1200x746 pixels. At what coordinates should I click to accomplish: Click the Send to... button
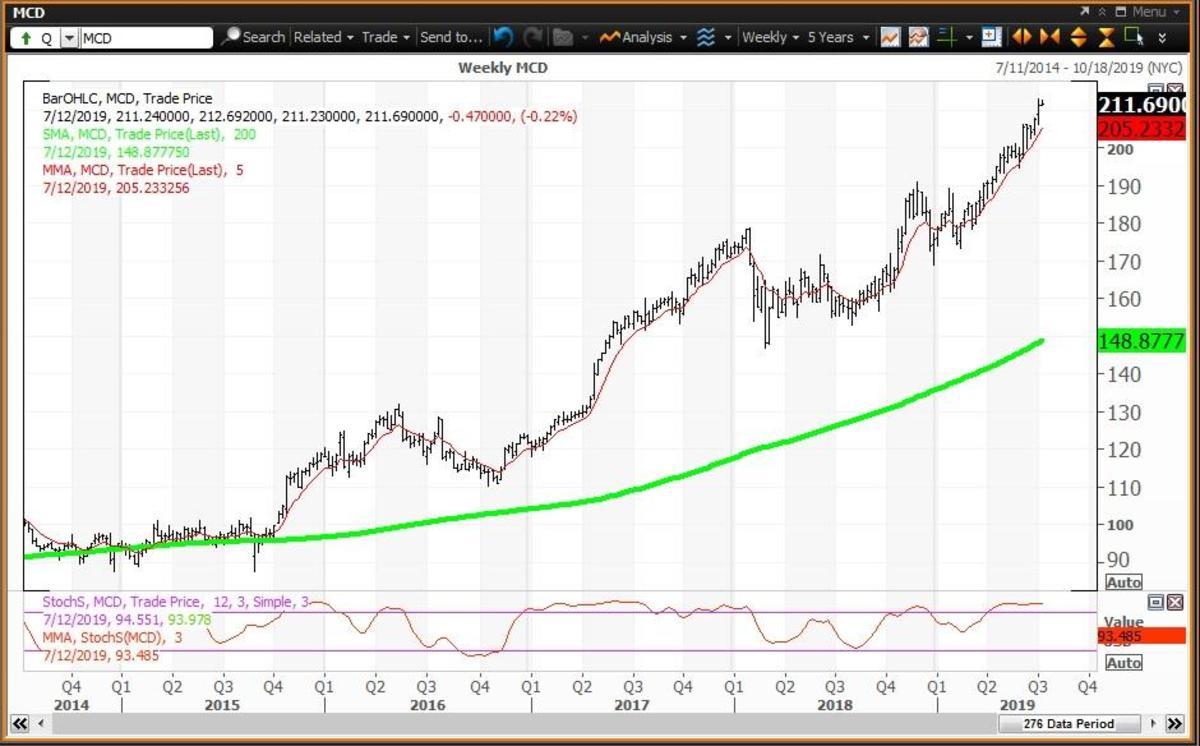coord(451,37)
